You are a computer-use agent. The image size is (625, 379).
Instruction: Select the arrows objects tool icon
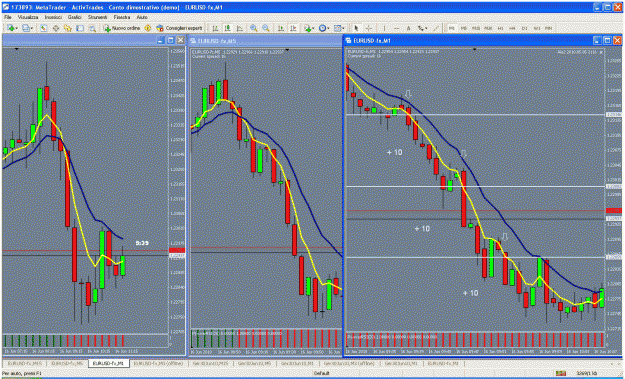tap(421, 28)
